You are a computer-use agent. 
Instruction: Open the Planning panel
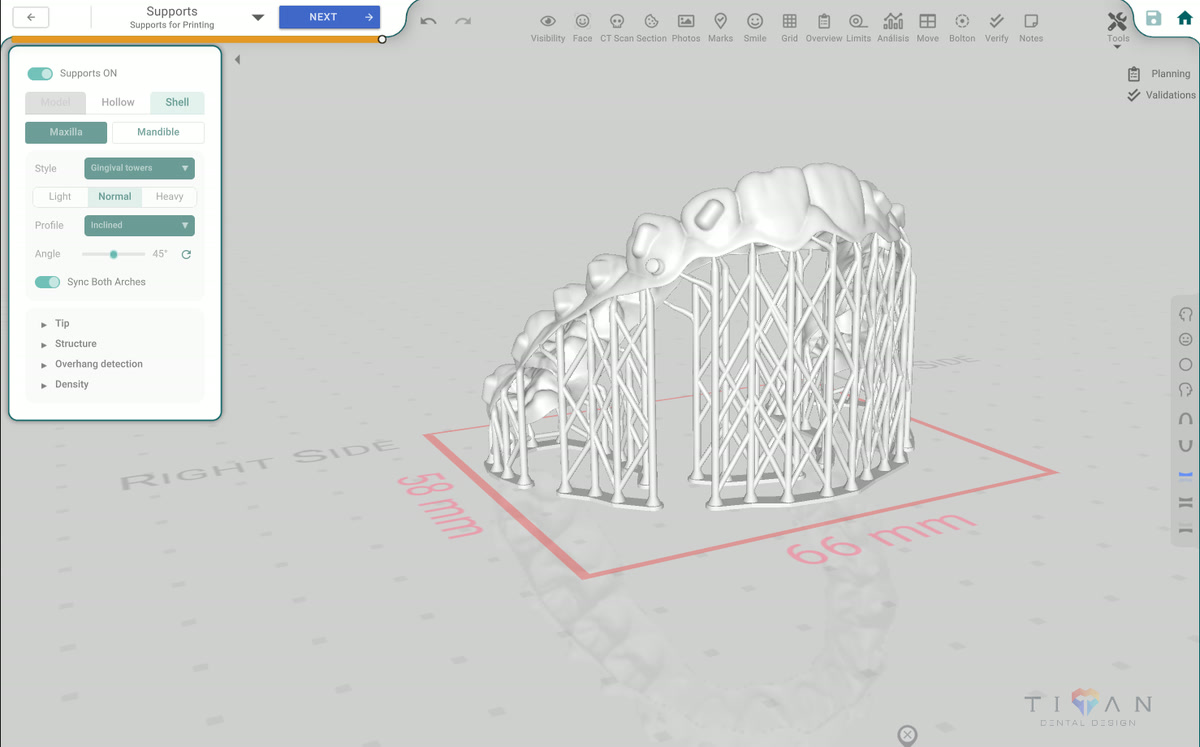click(1159, 74)
